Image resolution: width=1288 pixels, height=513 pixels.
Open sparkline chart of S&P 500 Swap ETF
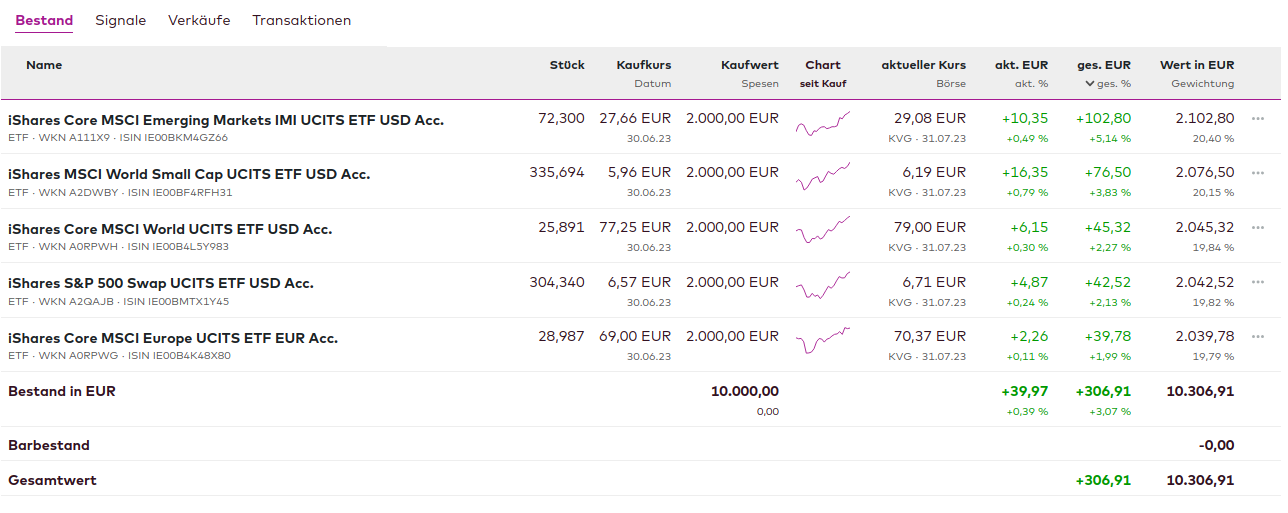(823, 288)
